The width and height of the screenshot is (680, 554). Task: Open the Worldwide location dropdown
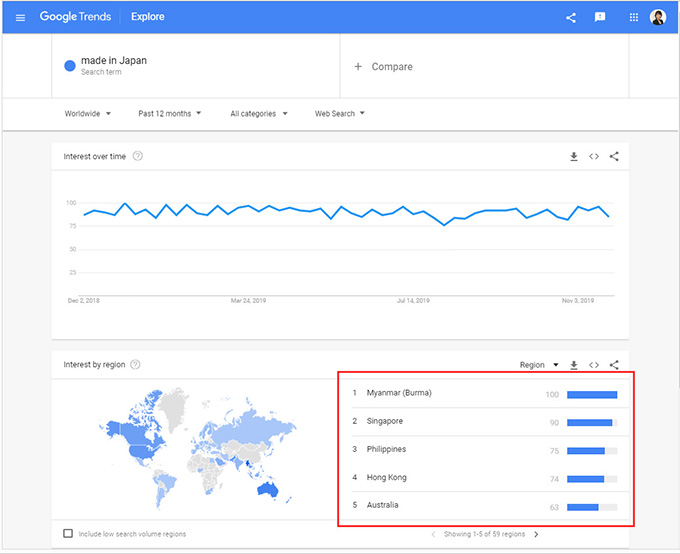point(88,114)
